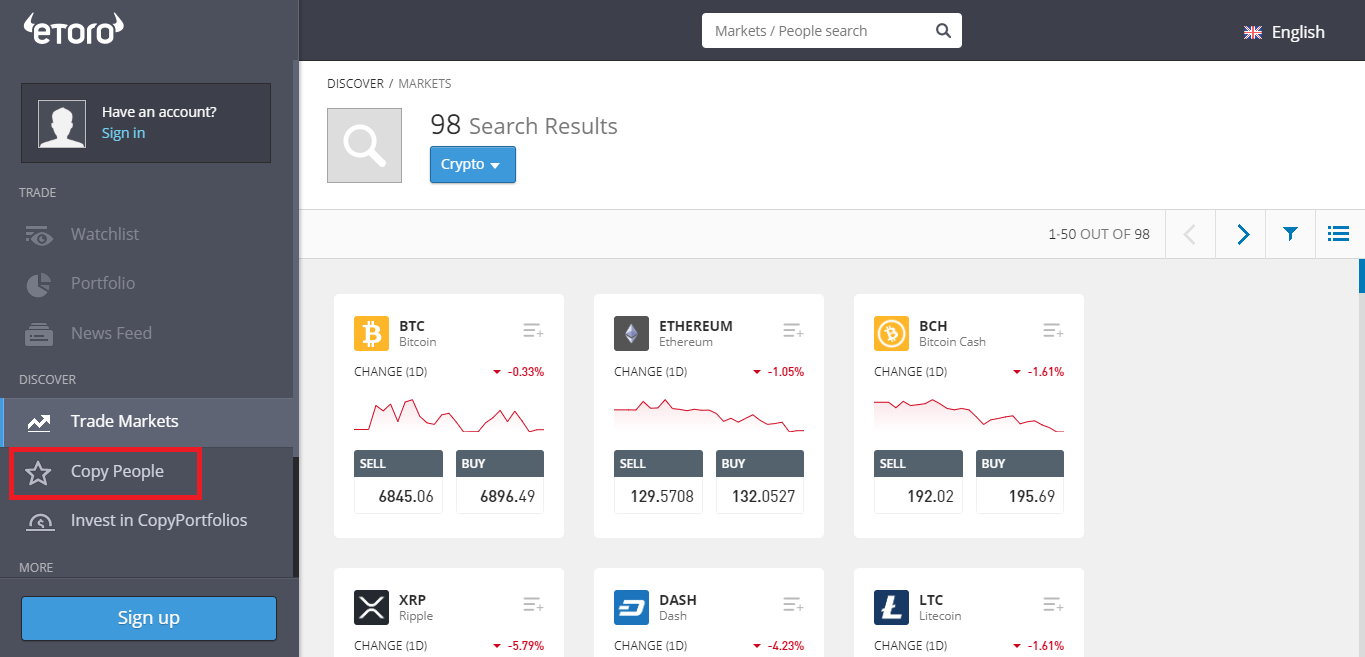Click the large search results magnifier tile
This screenshot has height=657, width=1365.
tap(364, 146)
